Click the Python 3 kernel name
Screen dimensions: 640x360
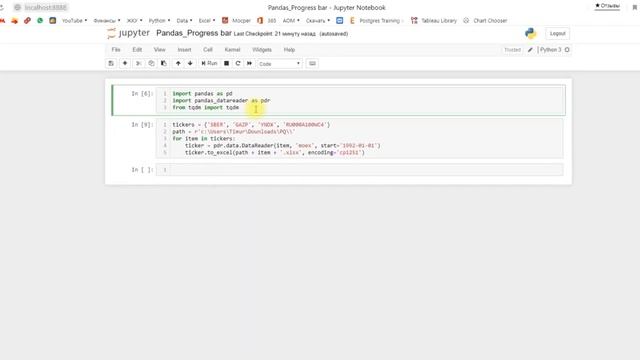tap(550, 50)
